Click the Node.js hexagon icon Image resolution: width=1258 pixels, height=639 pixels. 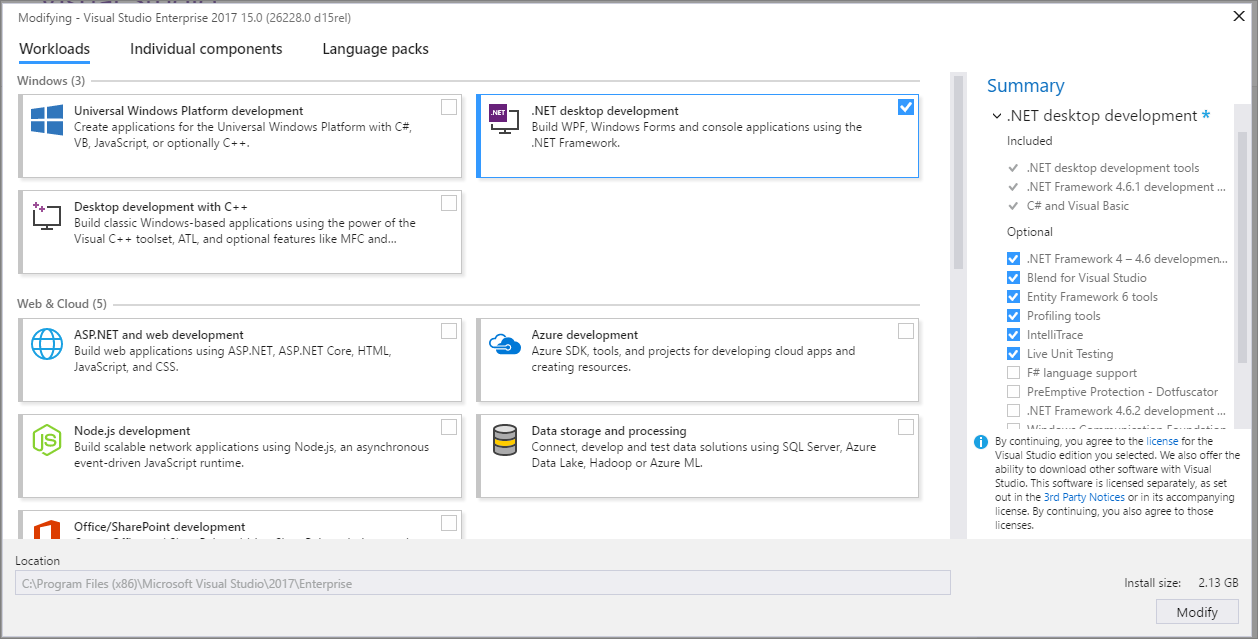pos(47,440)
